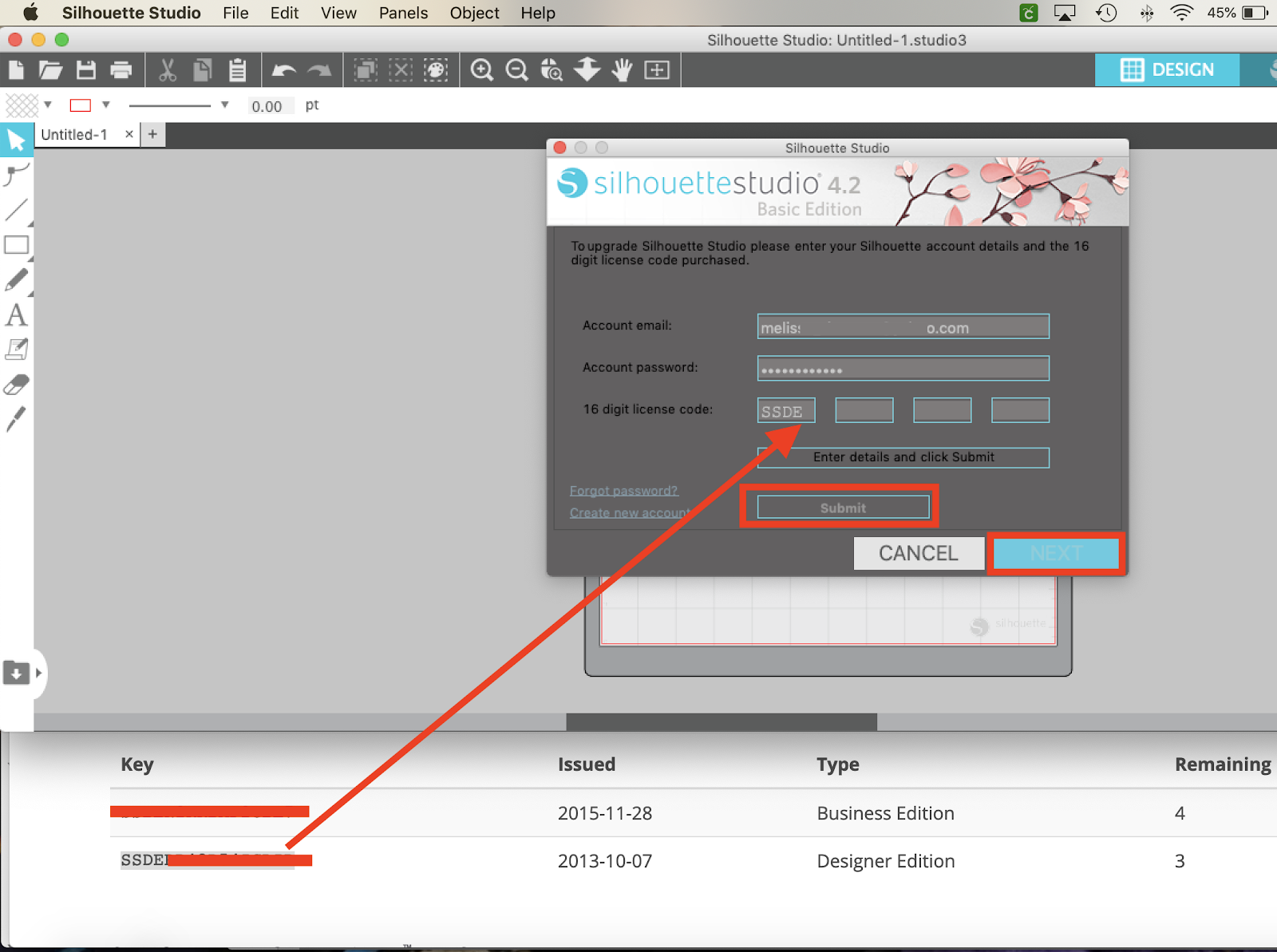Click the Drag Zoom arrow icon
Viewport: 1277px width, 952px height.
[x=587, y=69]
